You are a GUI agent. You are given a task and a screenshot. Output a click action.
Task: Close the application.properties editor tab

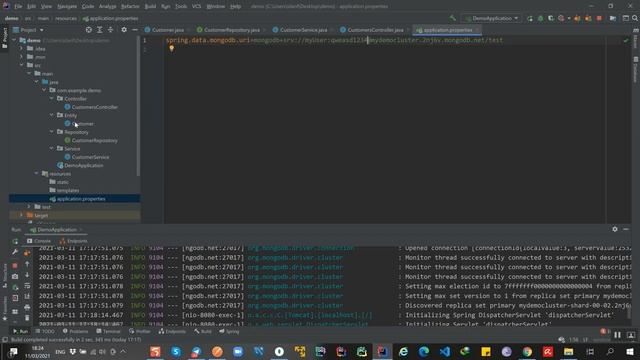point(477,30)
